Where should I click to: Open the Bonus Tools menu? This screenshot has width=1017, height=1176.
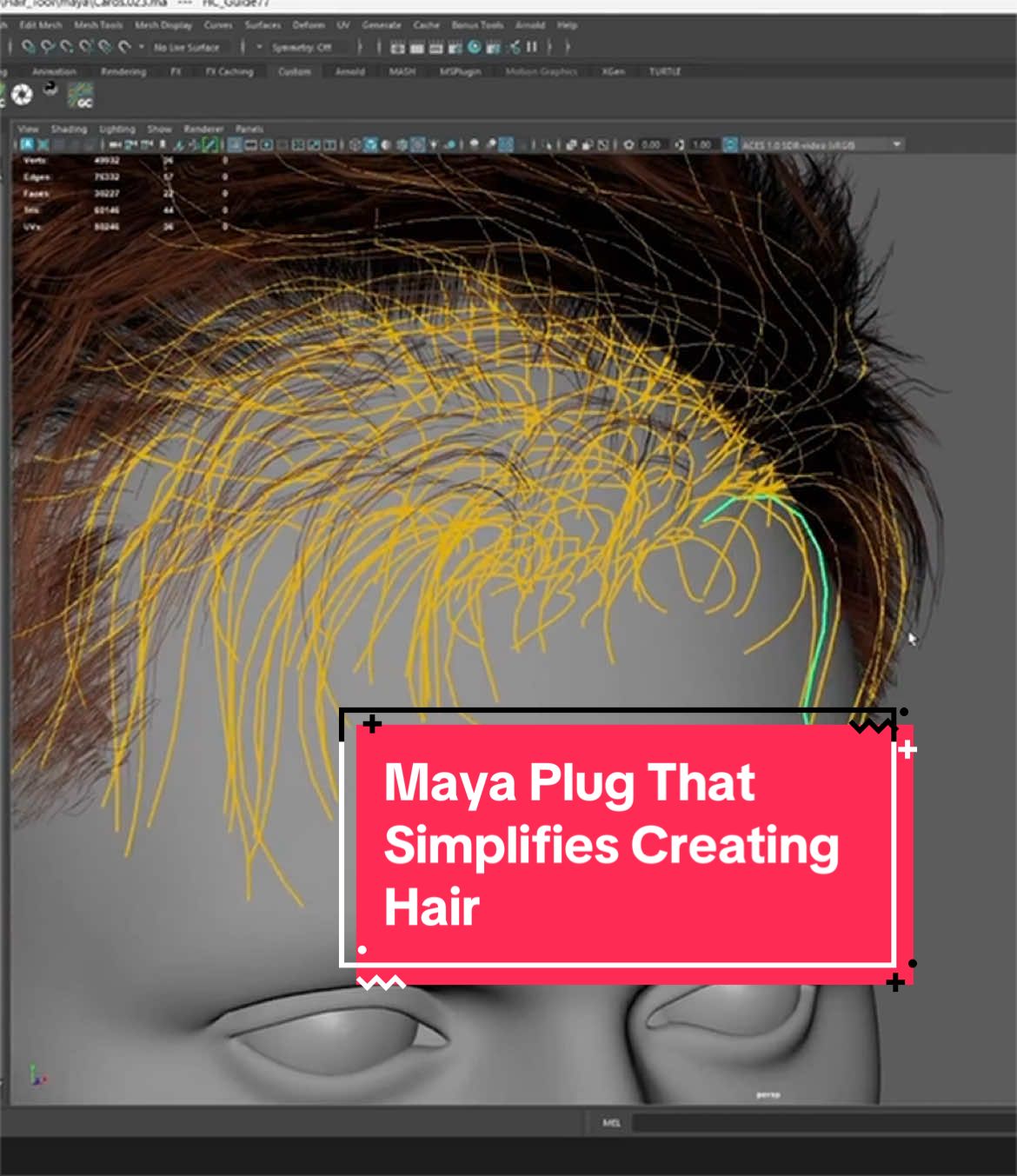(477, 25)
